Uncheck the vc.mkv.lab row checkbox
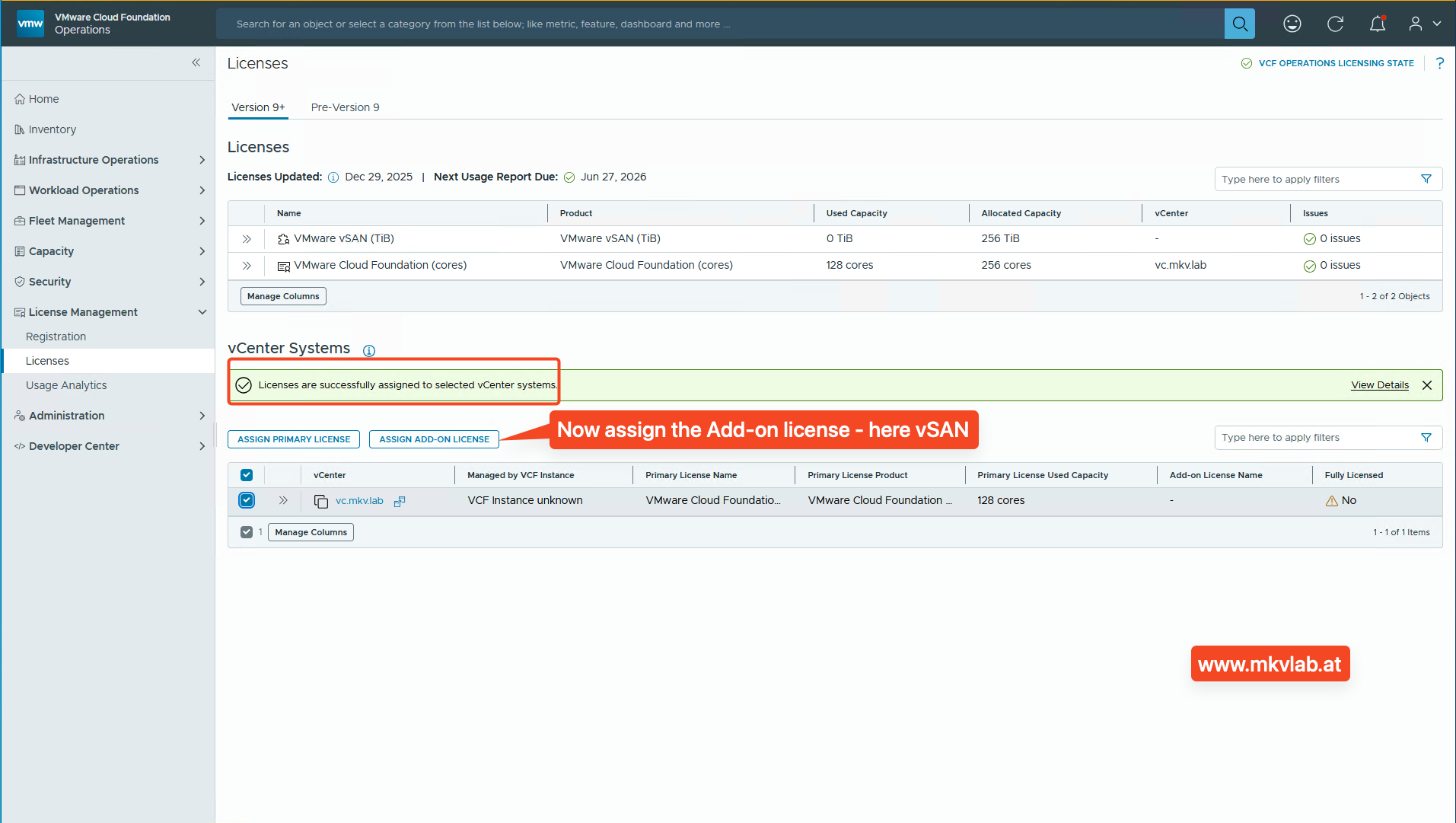Viewport: 1456px width, 823px height. coord(246,500)
